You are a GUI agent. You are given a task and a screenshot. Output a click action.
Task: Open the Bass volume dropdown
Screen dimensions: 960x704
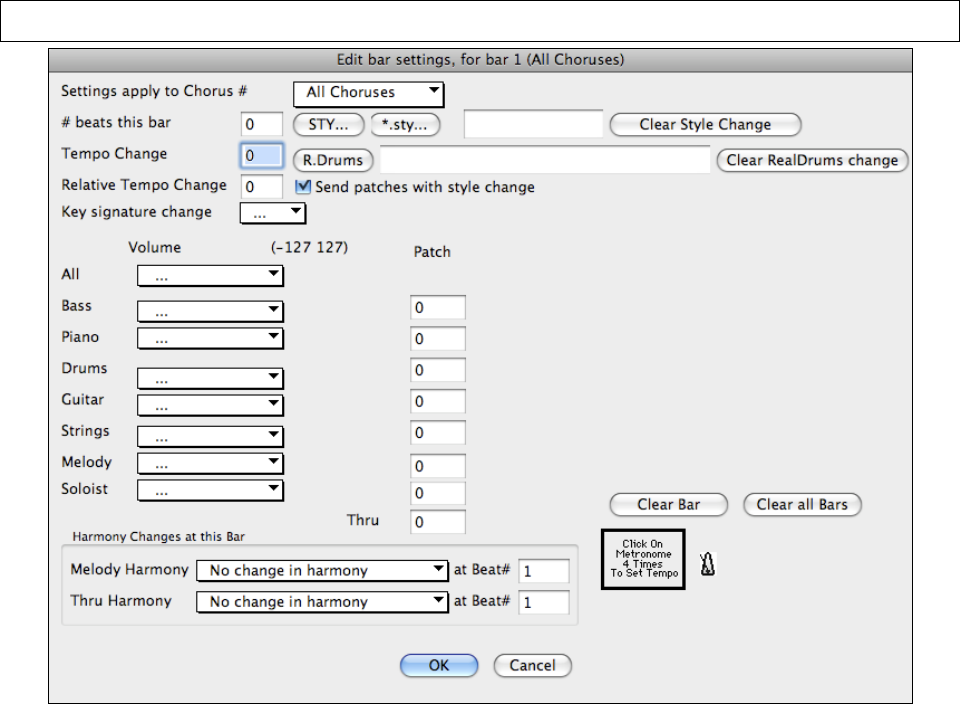(x=210, y=310)
